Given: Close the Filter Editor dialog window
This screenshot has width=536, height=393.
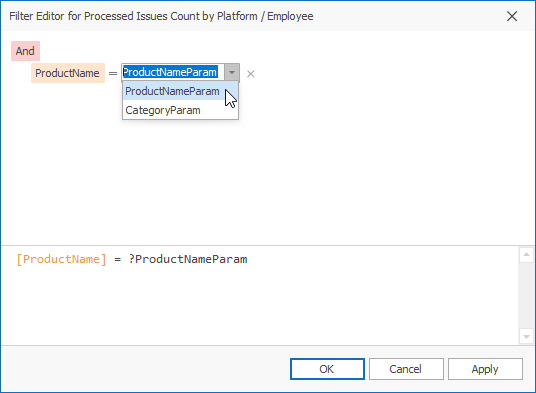Looking at the screenshot, I should (x=512, y=16).
